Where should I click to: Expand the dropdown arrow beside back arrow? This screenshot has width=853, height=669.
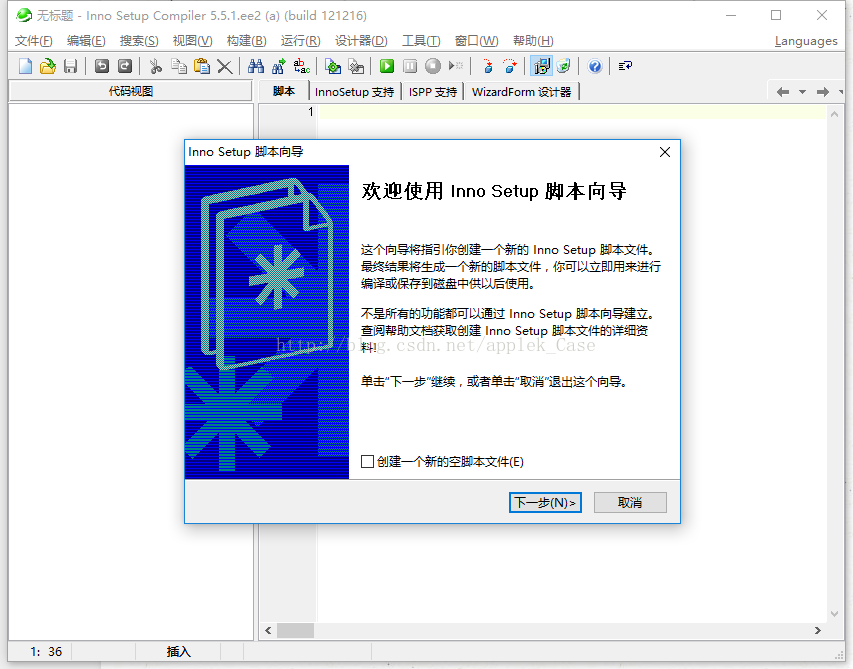coord(802,92)
